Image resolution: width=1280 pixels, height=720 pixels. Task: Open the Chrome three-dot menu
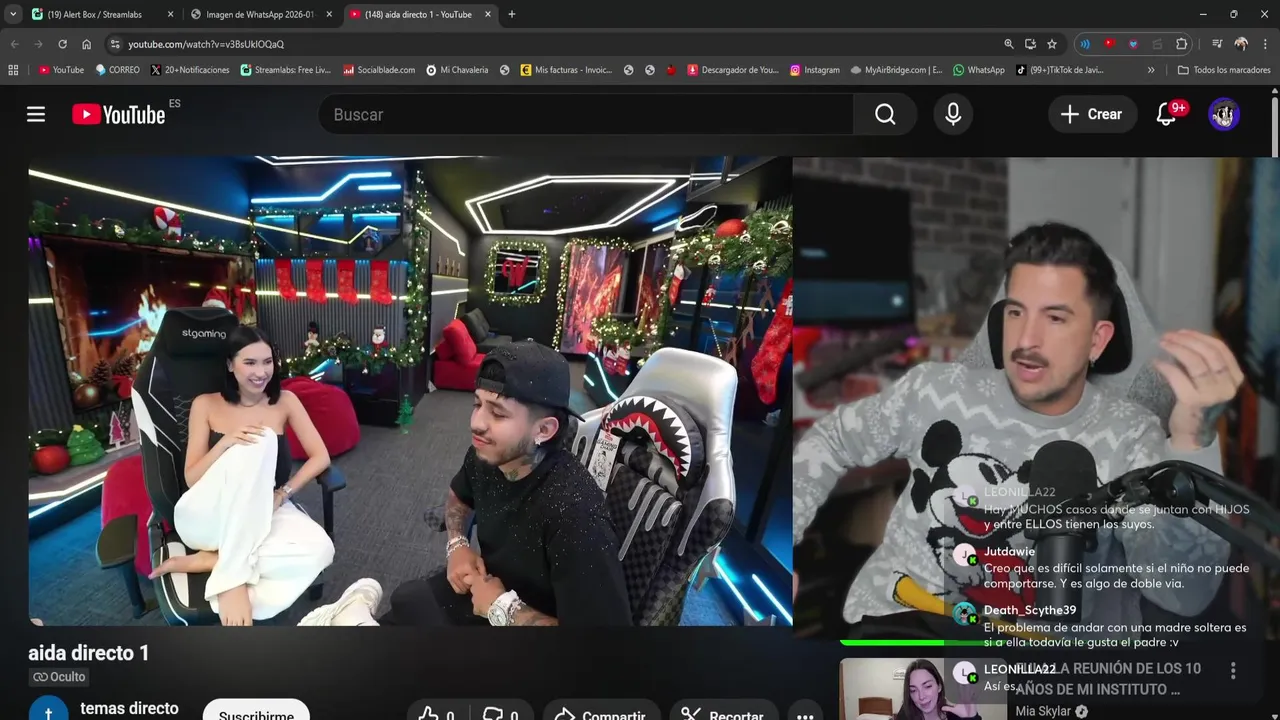(1265, 44)
